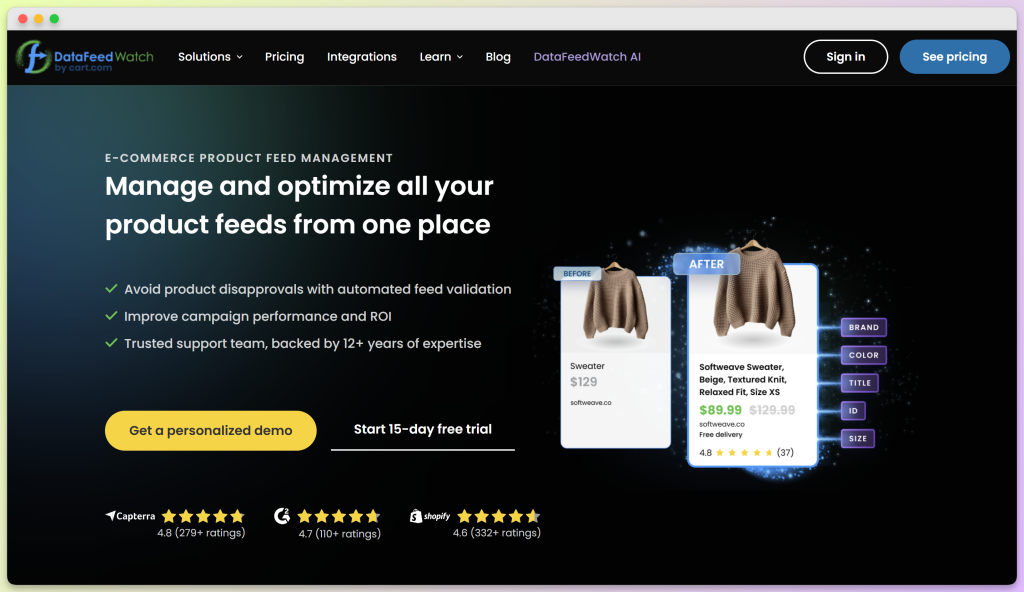Click 'Start 15-day free trial'
The height and width of the screenshot is (592, 1024).
coord(422,429)
